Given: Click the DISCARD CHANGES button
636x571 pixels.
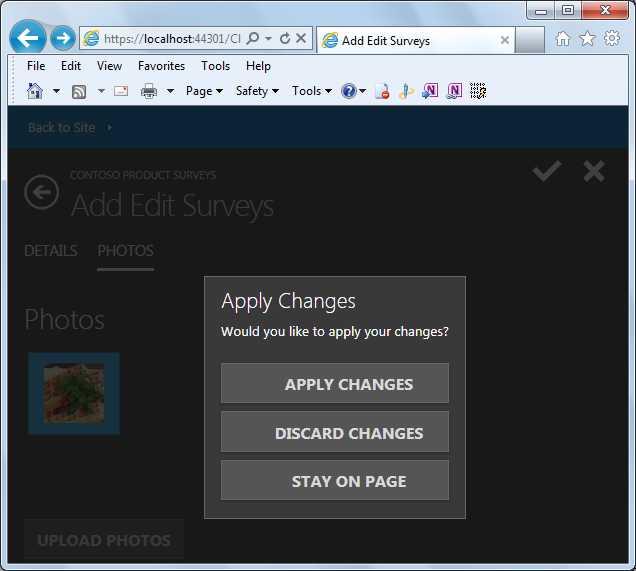Looking at the screenshot, I should click(335, 432).
